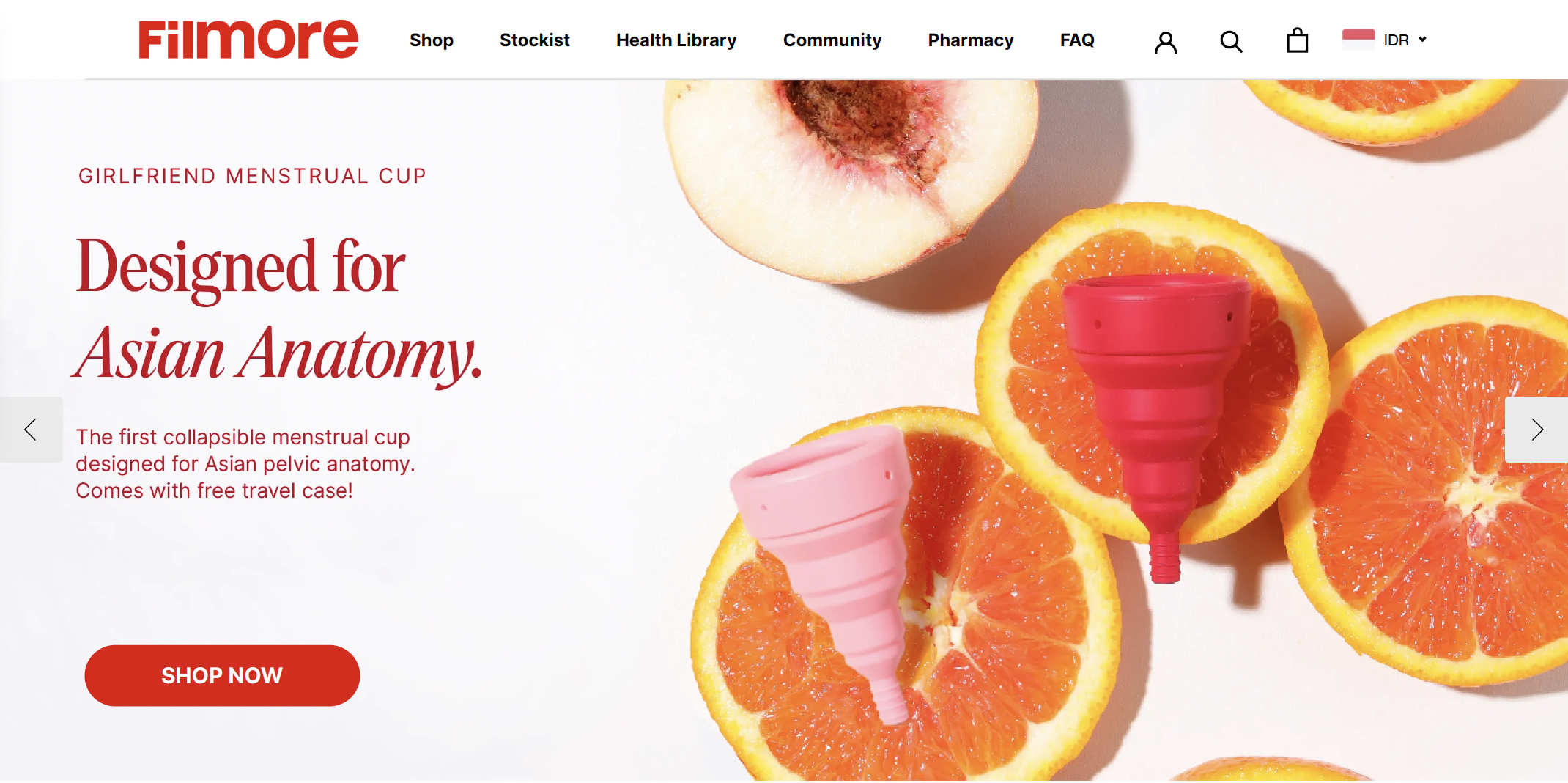Click the search magnifier icon
The image size is (1568, 783).
coord(1231,42)
